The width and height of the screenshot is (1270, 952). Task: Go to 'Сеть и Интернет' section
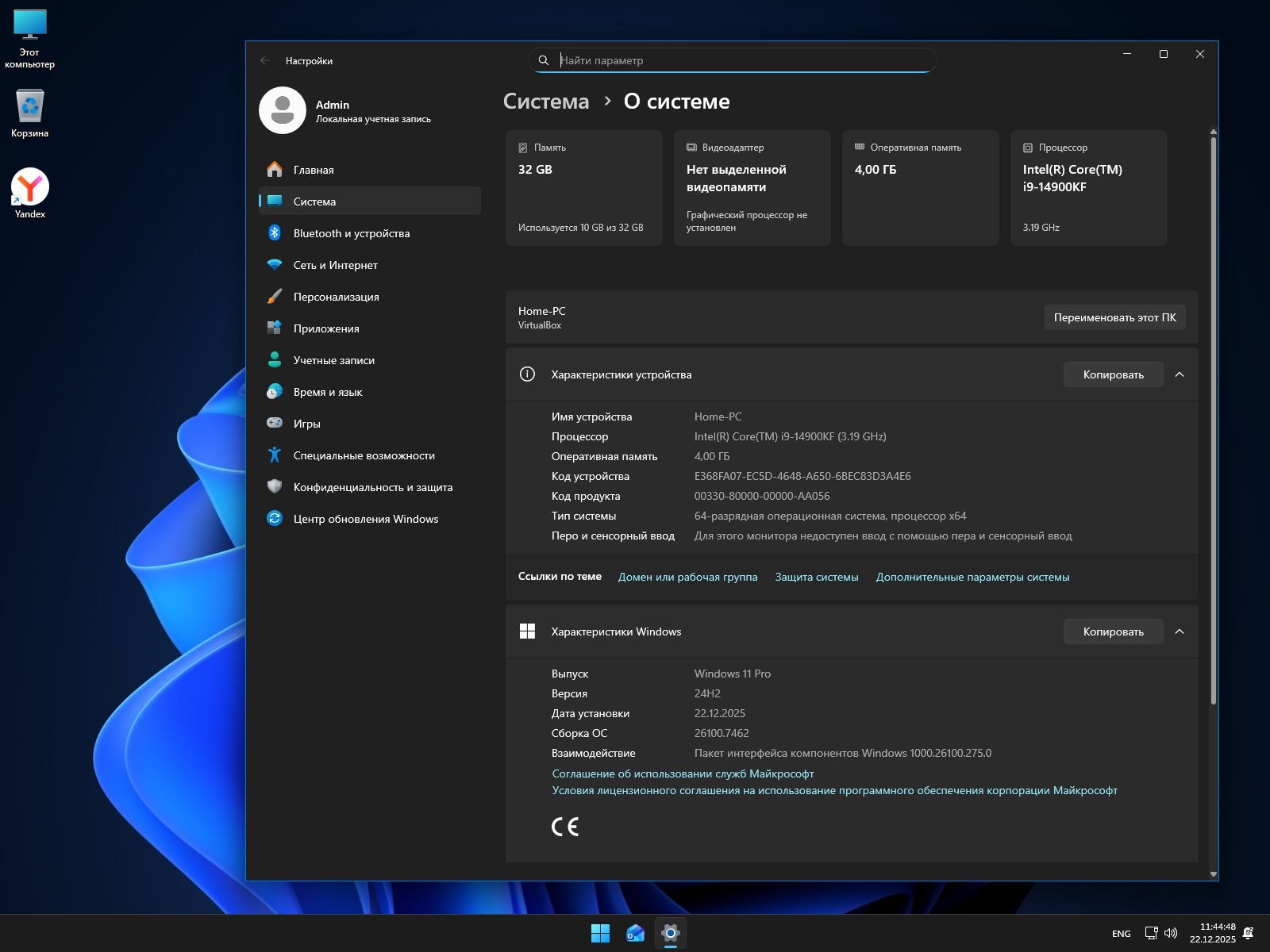335,265
